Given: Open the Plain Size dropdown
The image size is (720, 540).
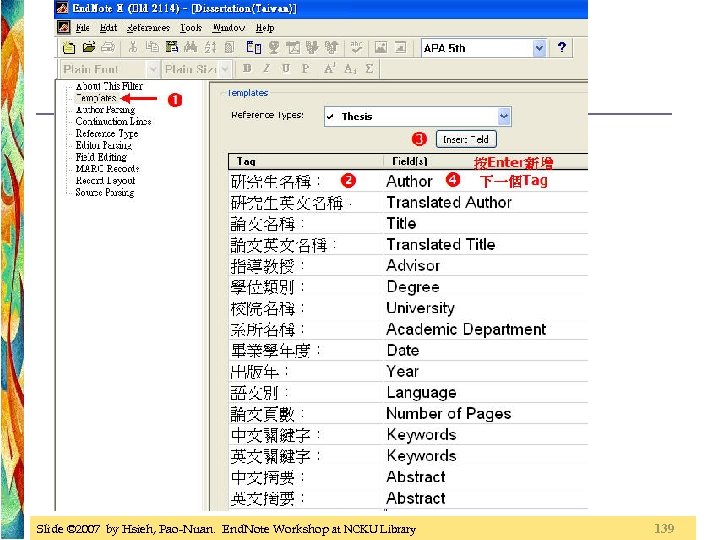Looking at the screenshot, I should click(x=225, y=69).
